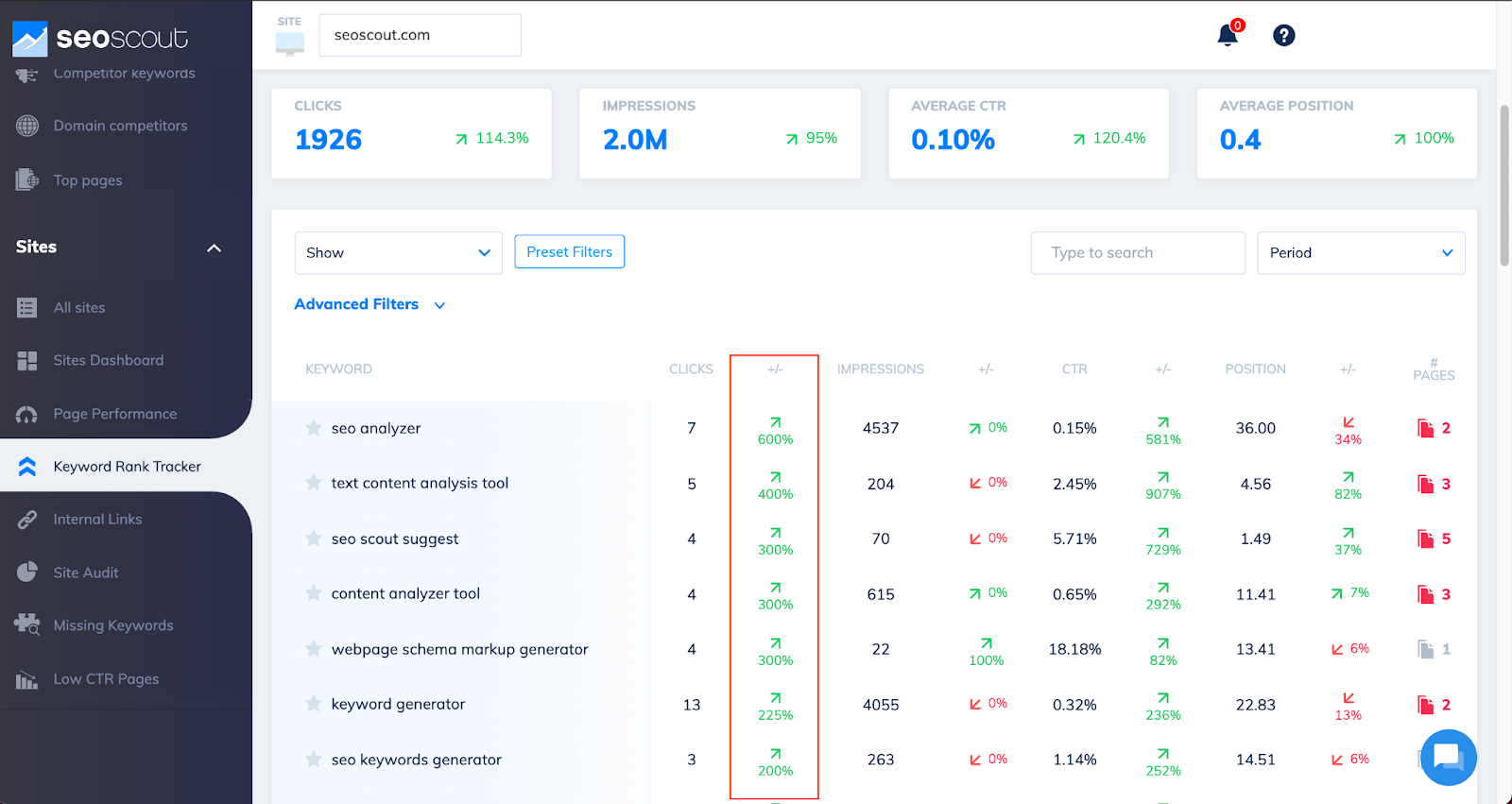Open Page Performance
Image resolution: width=1512 pixels, height=804 pixels.
(115, 414)
